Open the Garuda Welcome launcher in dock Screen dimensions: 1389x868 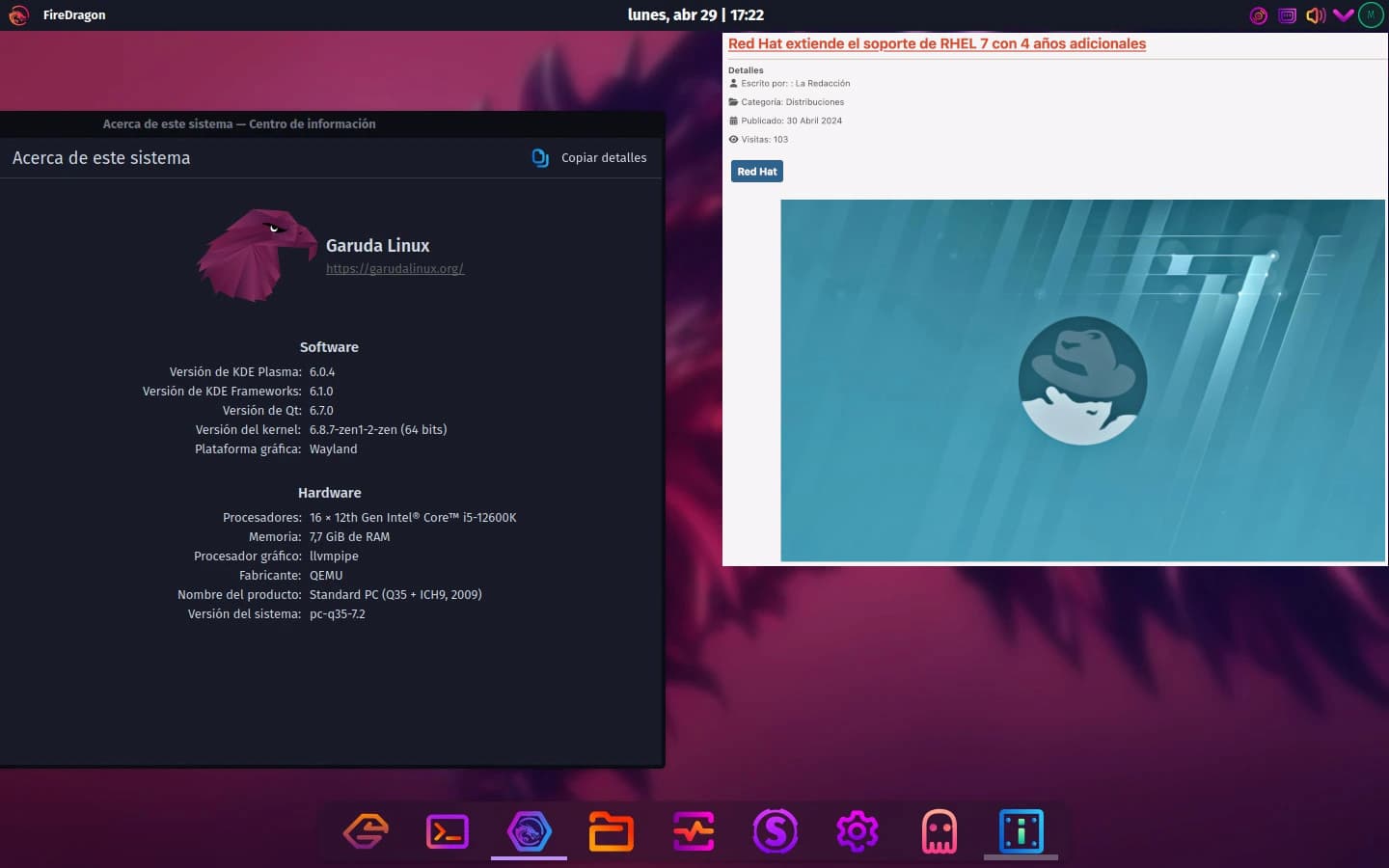click(x=366, y=830)
